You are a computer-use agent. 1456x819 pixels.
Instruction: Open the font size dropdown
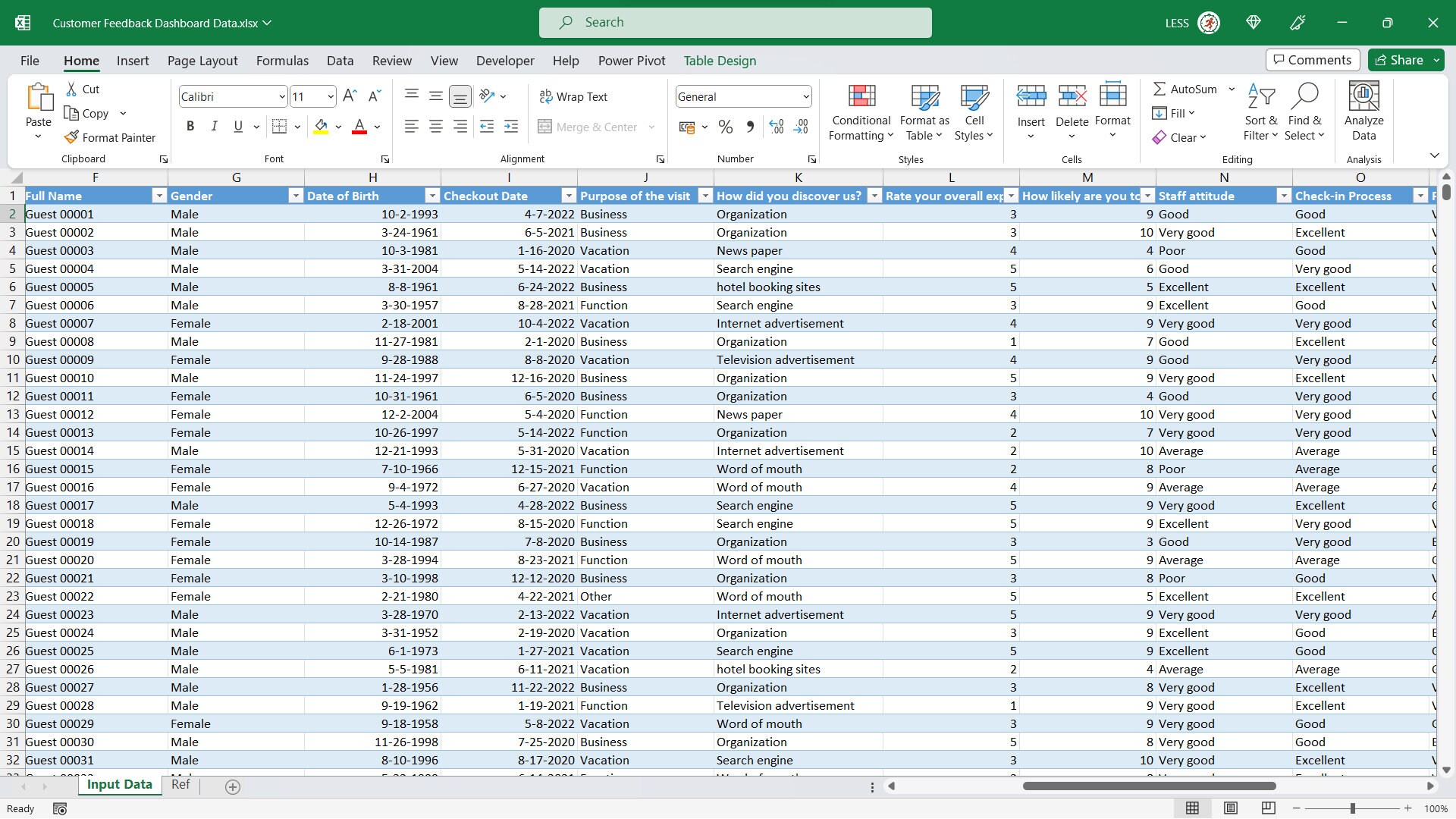click(329, 96)
